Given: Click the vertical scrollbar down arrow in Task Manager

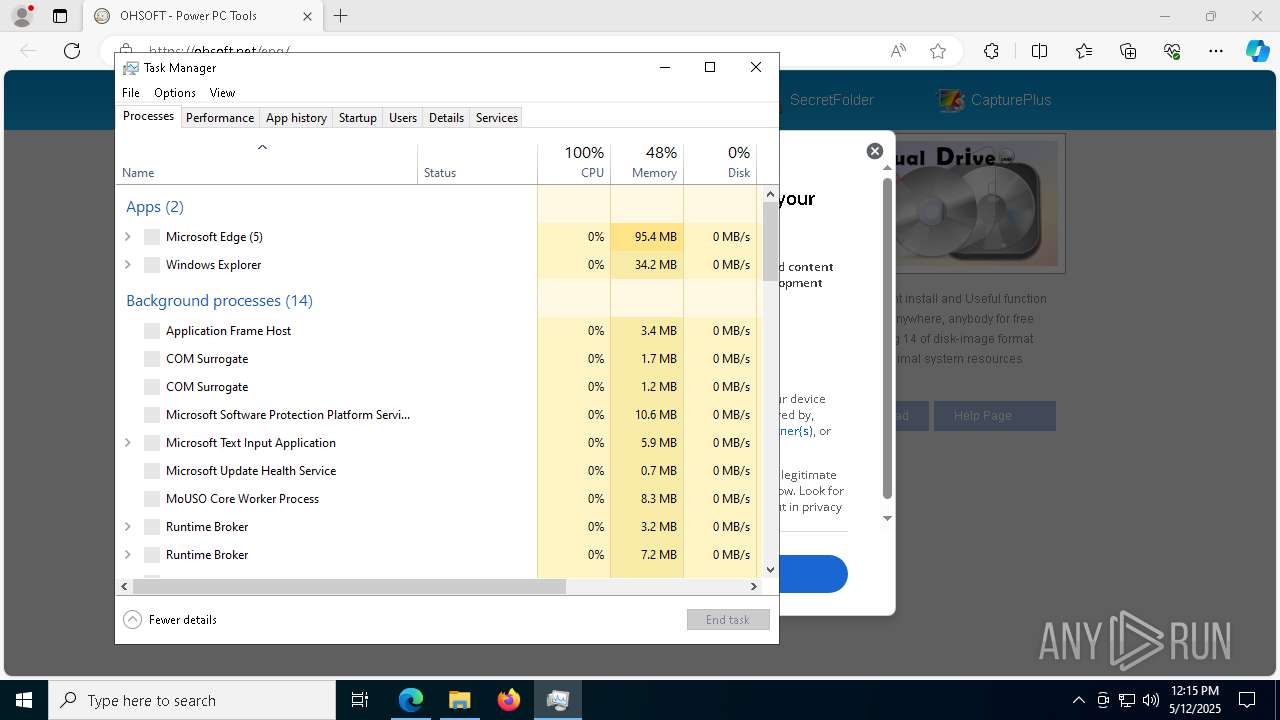Looking at the screenshot, I should [770, 570].
